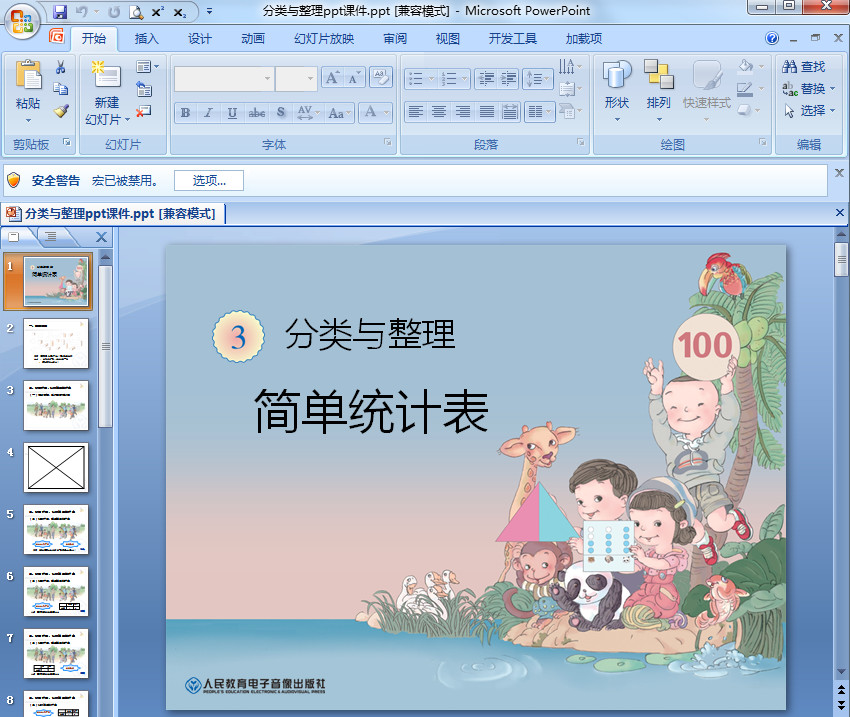Center align text

(439, 112)
